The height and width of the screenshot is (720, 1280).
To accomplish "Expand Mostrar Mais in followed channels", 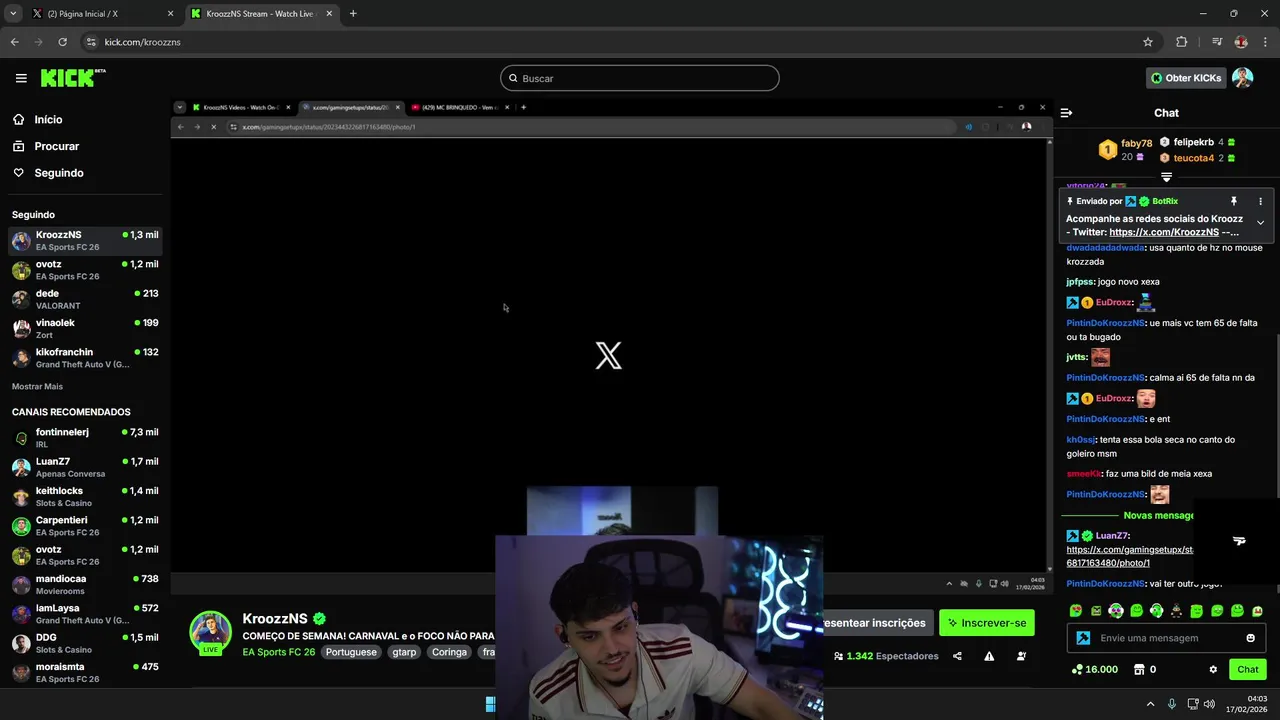I will coord(37,386).
